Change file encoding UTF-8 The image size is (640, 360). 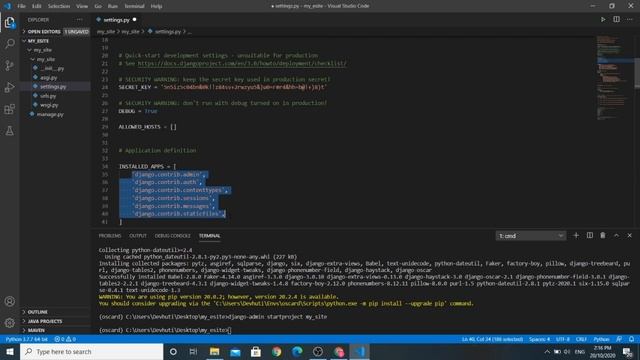562,339
